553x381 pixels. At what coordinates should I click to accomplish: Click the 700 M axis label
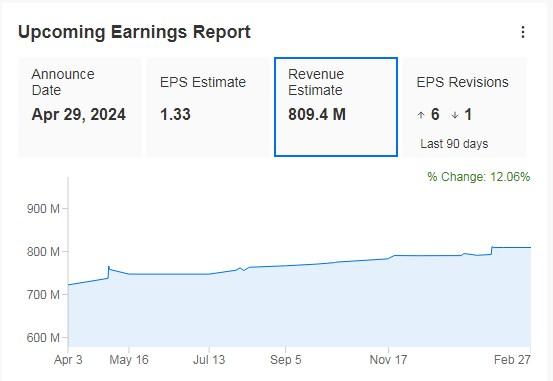pyautogui.click(x=43, y=295)
